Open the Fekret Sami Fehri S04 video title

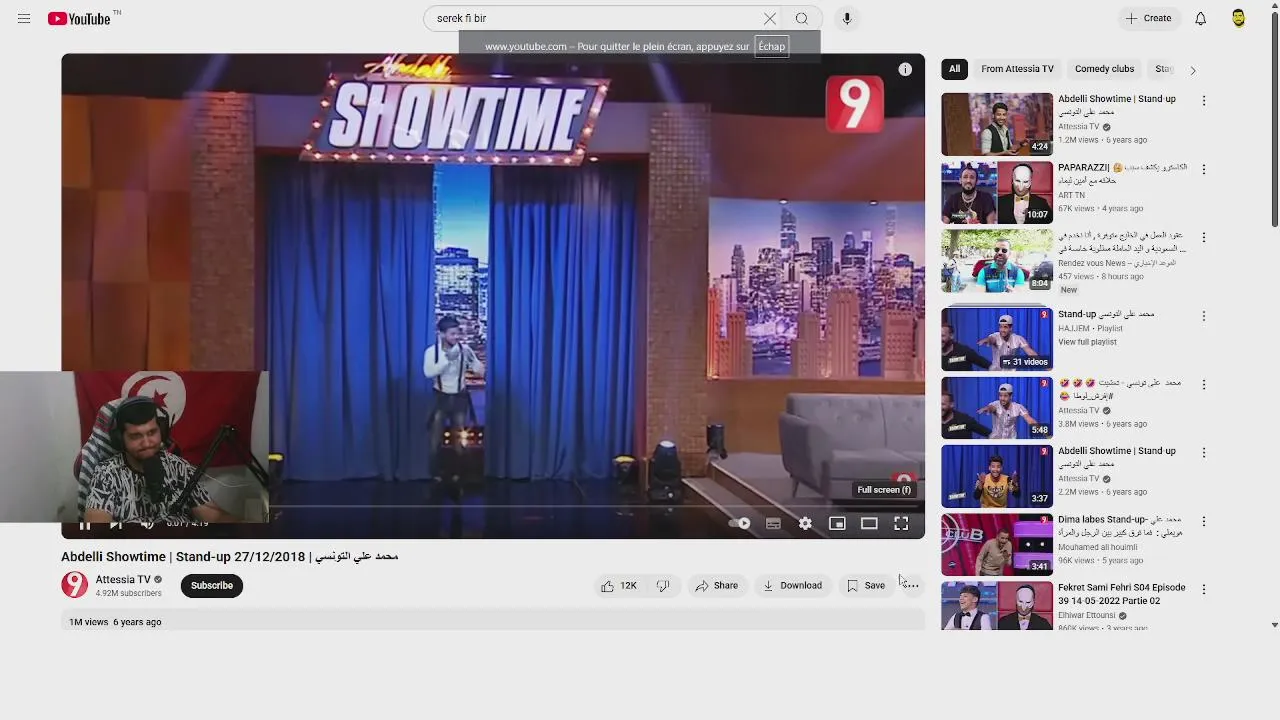coord(1122,594)
